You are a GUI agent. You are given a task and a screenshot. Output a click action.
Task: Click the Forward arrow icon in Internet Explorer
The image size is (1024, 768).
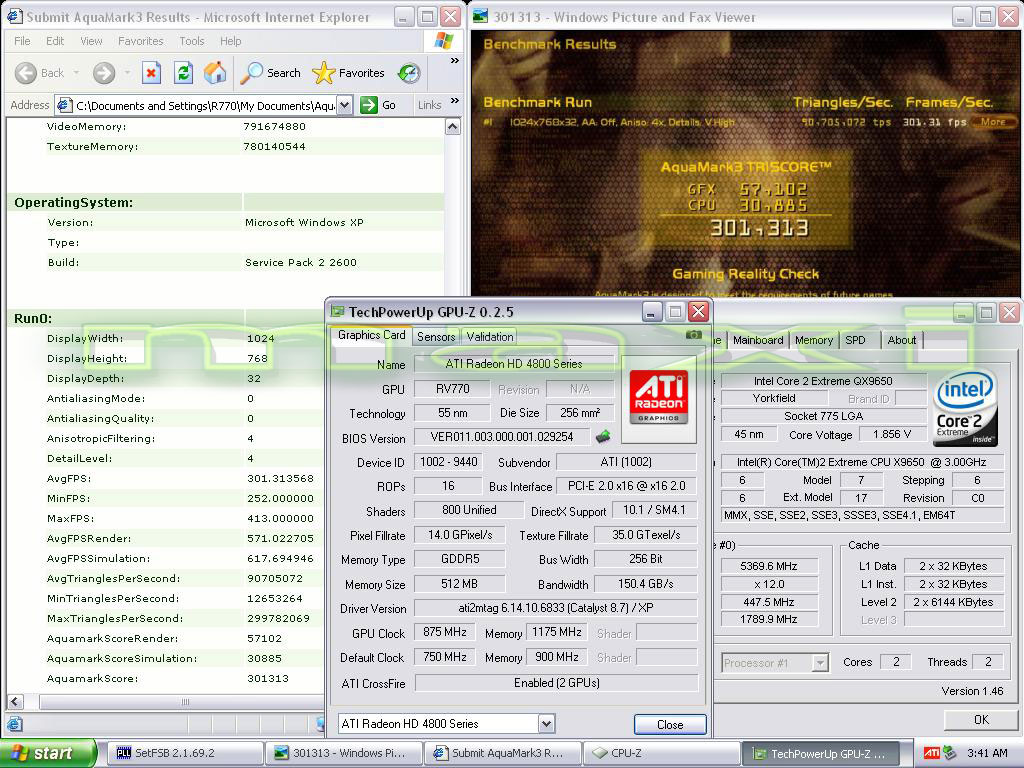coord(103,73)
